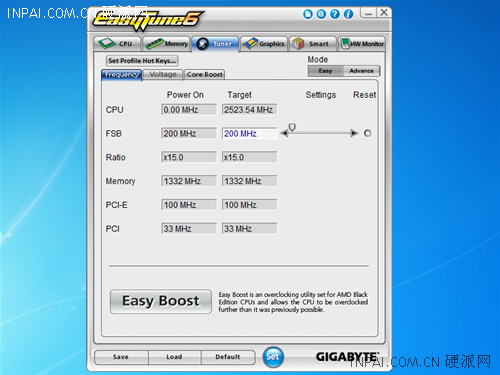Open the Graphics tab
The width and height of the screenshot is (500, 375).
pos(264,44)
